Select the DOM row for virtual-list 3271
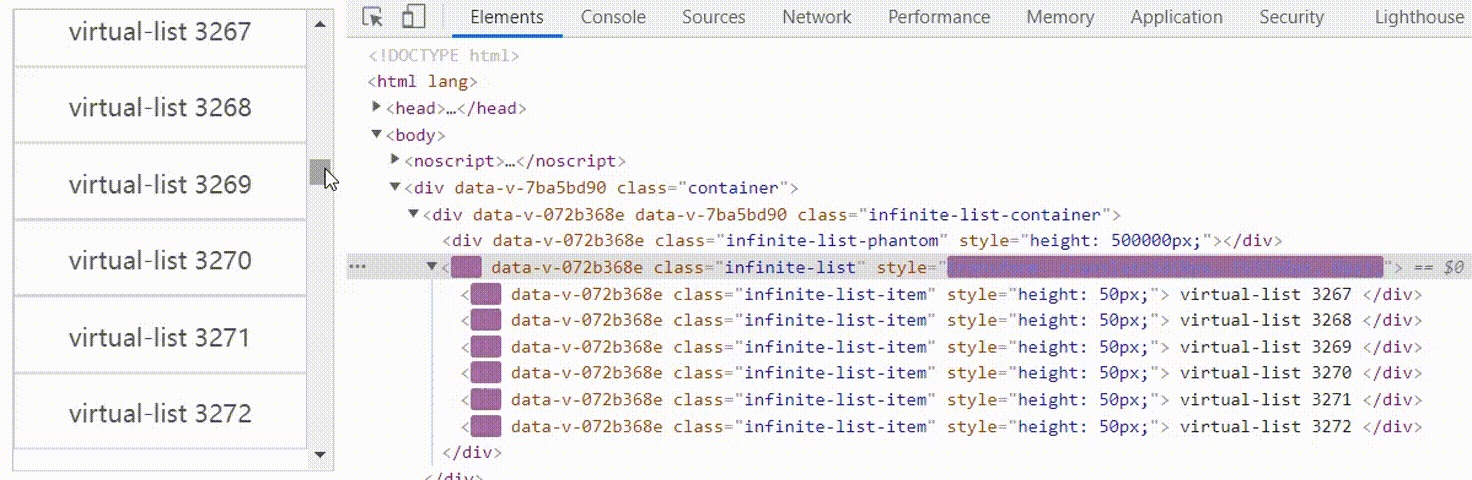 (x=941, y=399)
